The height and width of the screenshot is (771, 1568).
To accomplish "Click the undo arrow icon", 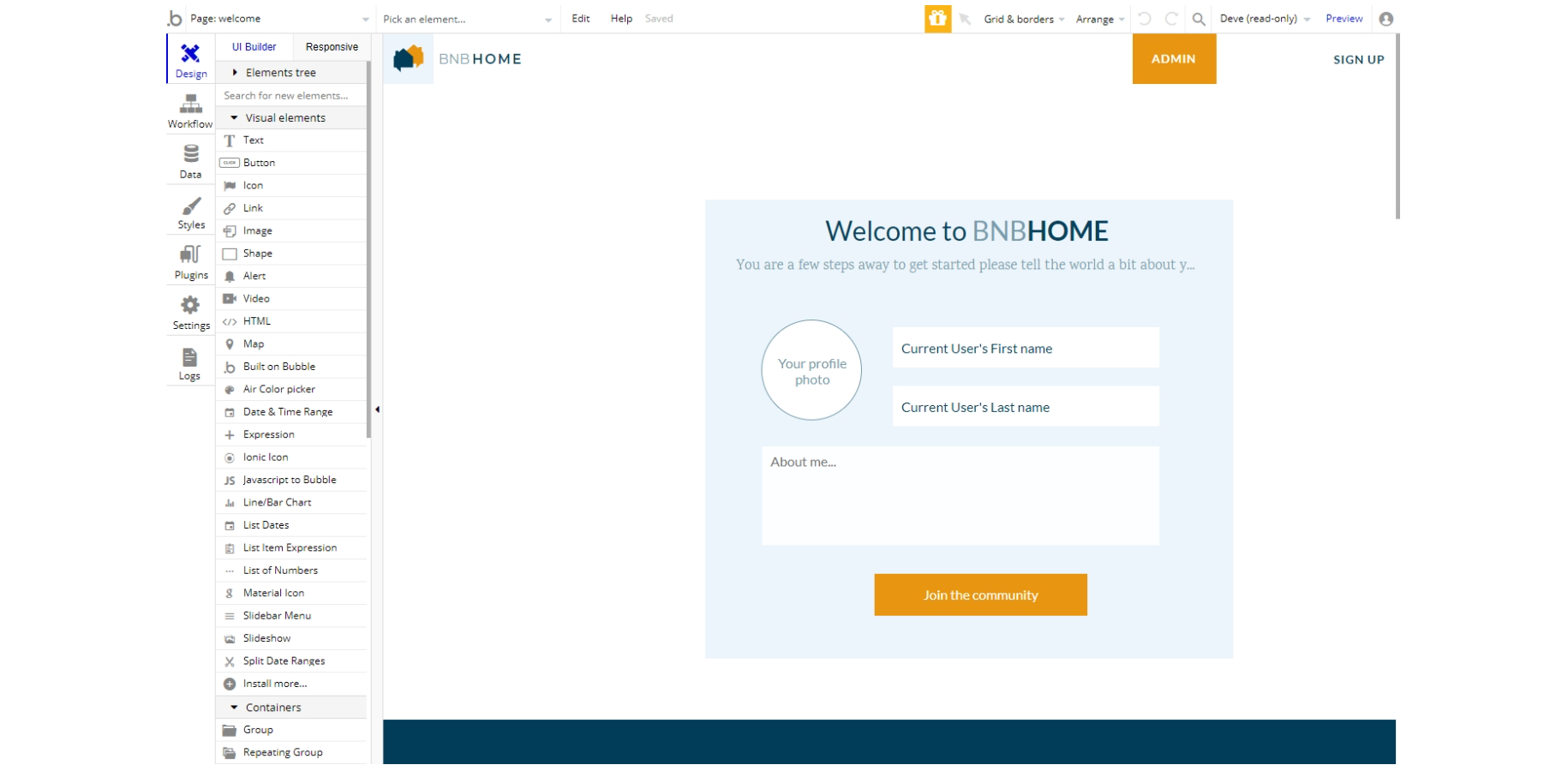I will coord(1144,18).
